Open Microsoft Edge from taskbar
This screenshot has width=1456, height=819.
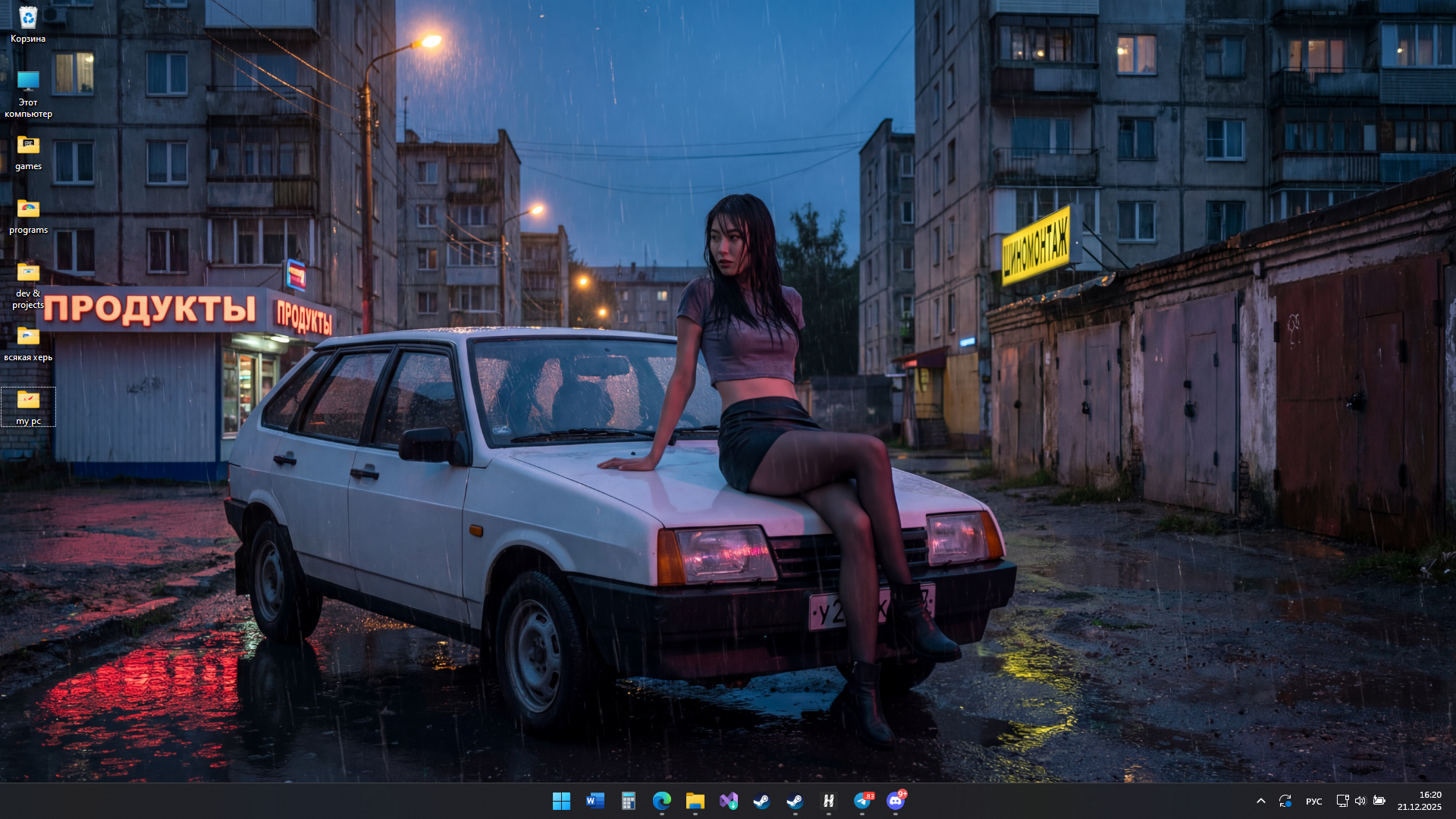[662, 801]
